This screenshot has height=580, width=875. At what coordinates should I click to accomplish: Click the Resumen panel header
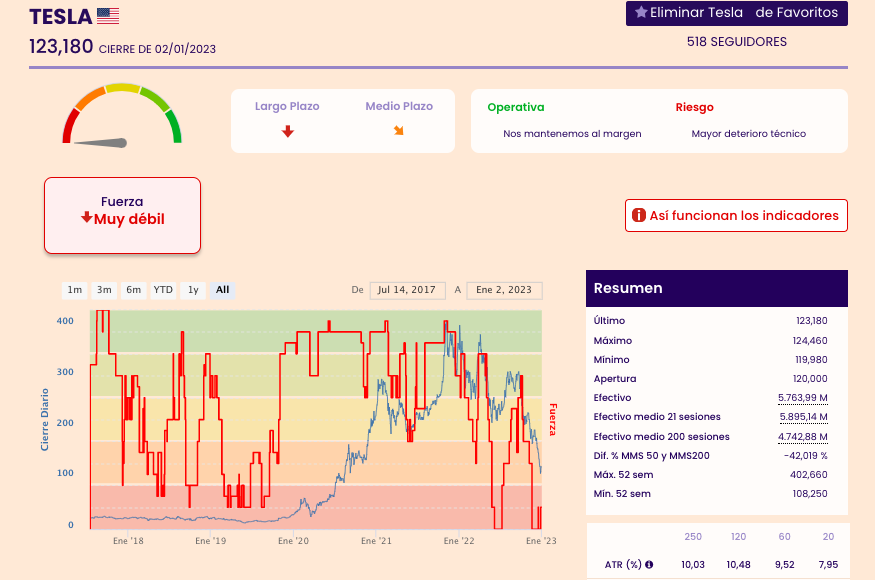717,289
